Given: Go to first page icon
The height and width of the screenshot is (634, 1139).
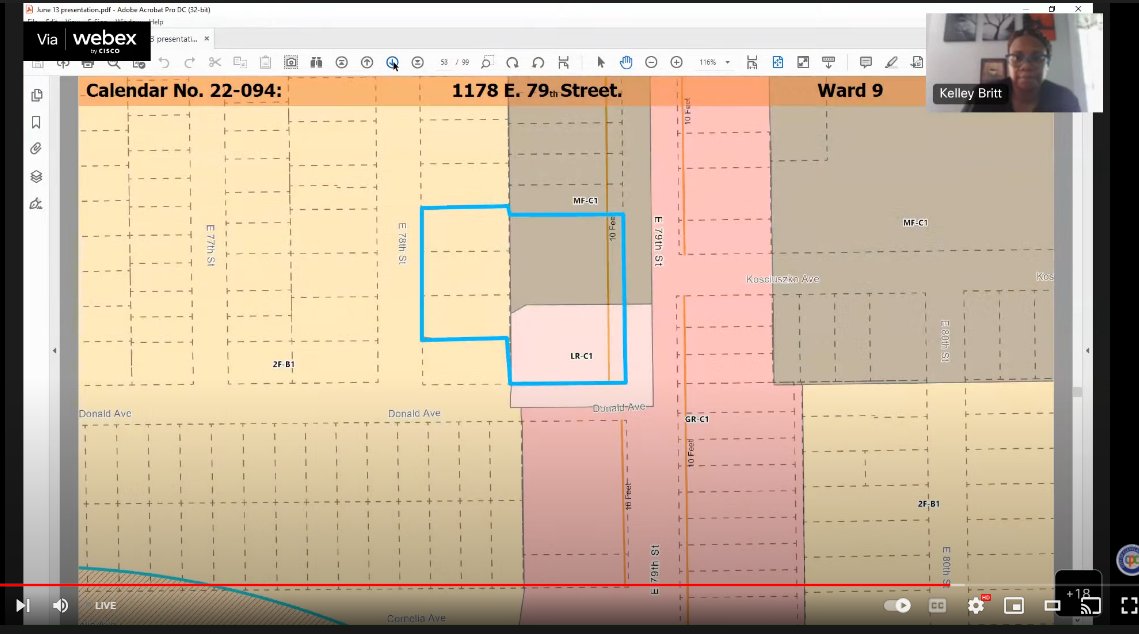Looking at the screenshot, I should click(x=341, y=62).
